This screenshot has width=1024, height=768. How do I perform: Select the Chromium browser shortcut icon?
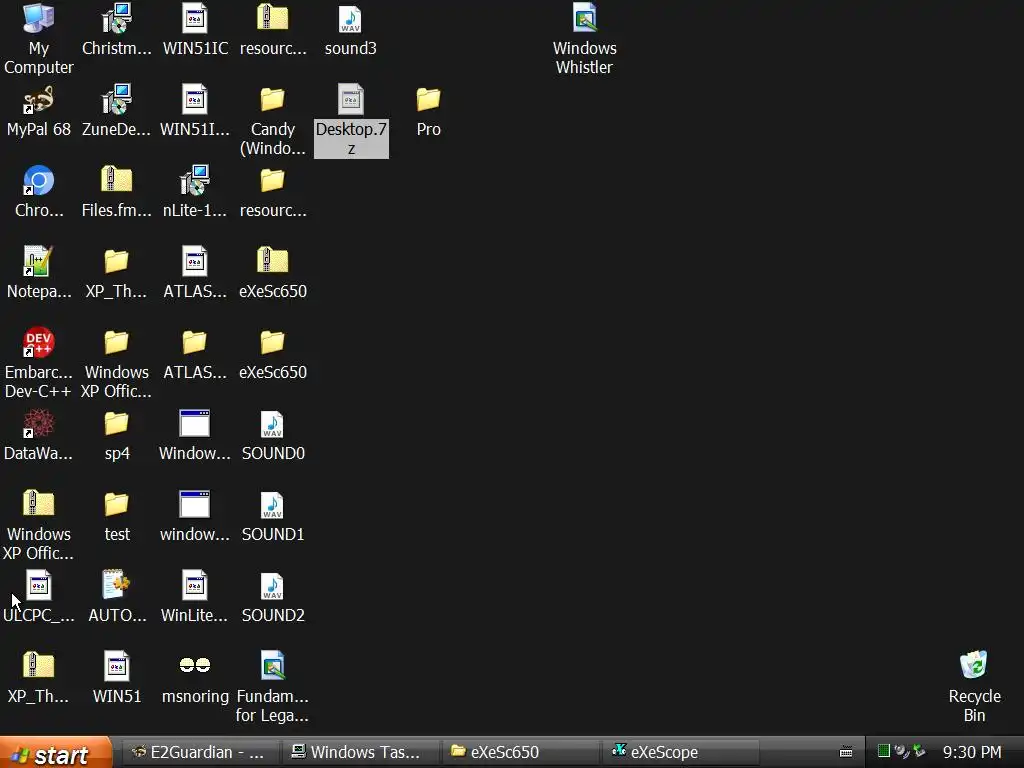click(x=39, y=181)
